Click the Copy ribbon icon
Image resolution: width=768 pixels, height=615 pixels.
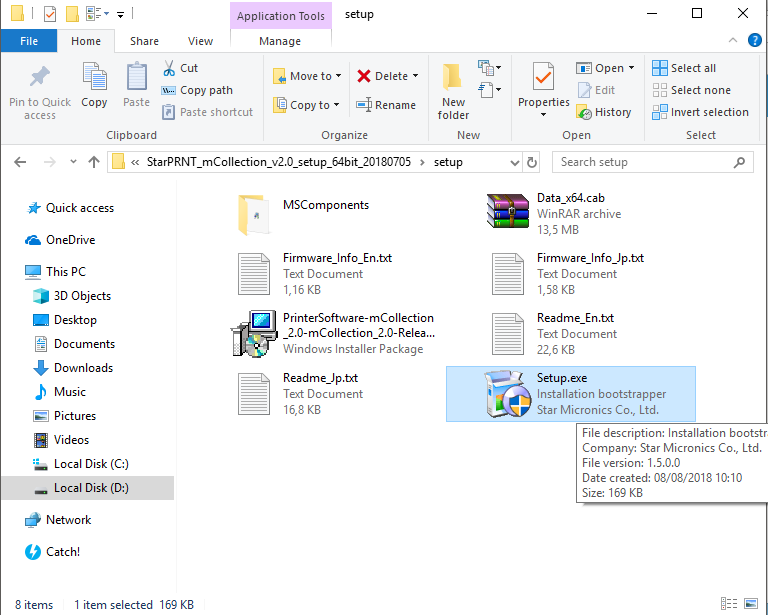94,76
